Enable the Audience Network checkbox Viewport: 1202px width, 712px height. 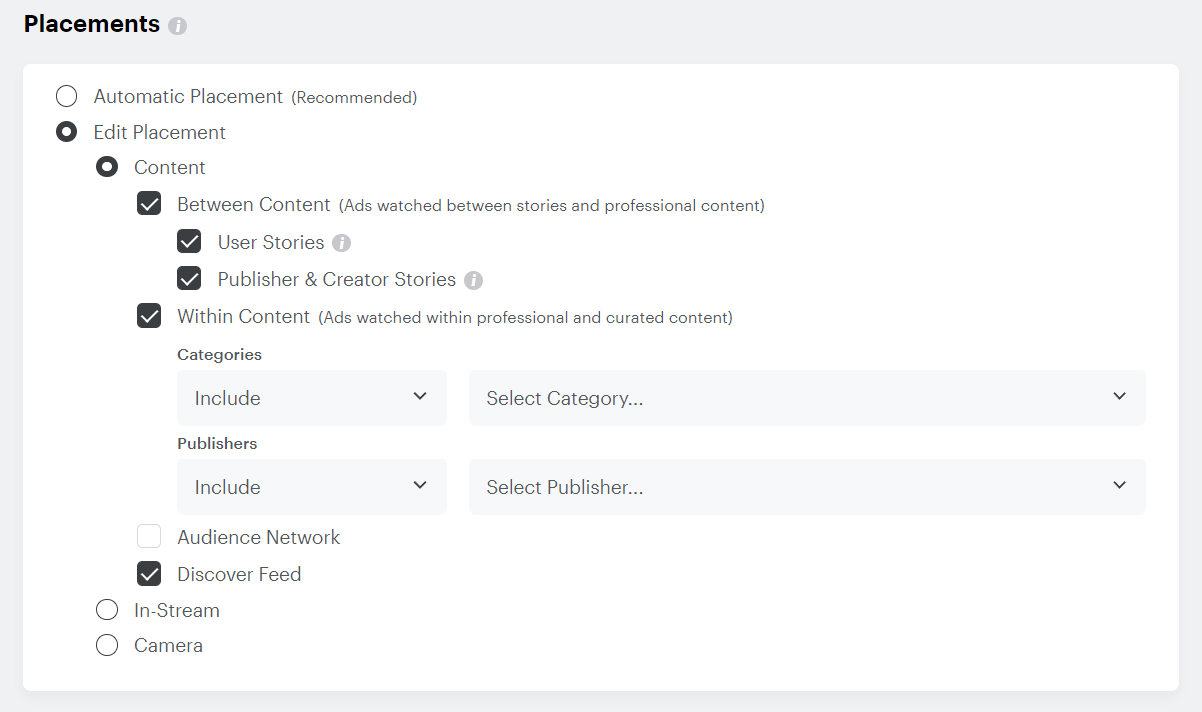point(149,537)
